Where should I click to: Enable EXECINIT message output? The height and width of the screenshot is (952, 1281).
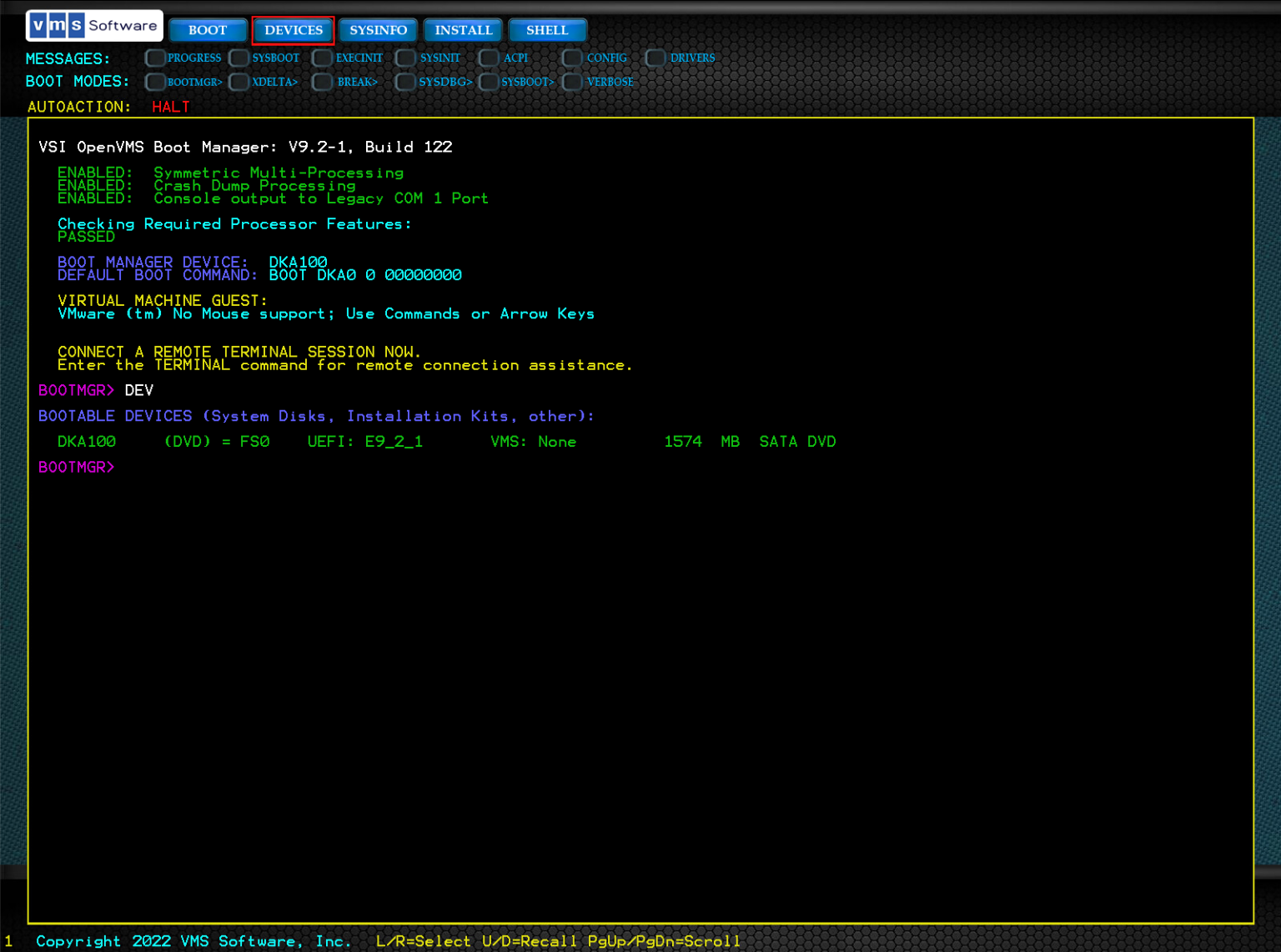322,58
